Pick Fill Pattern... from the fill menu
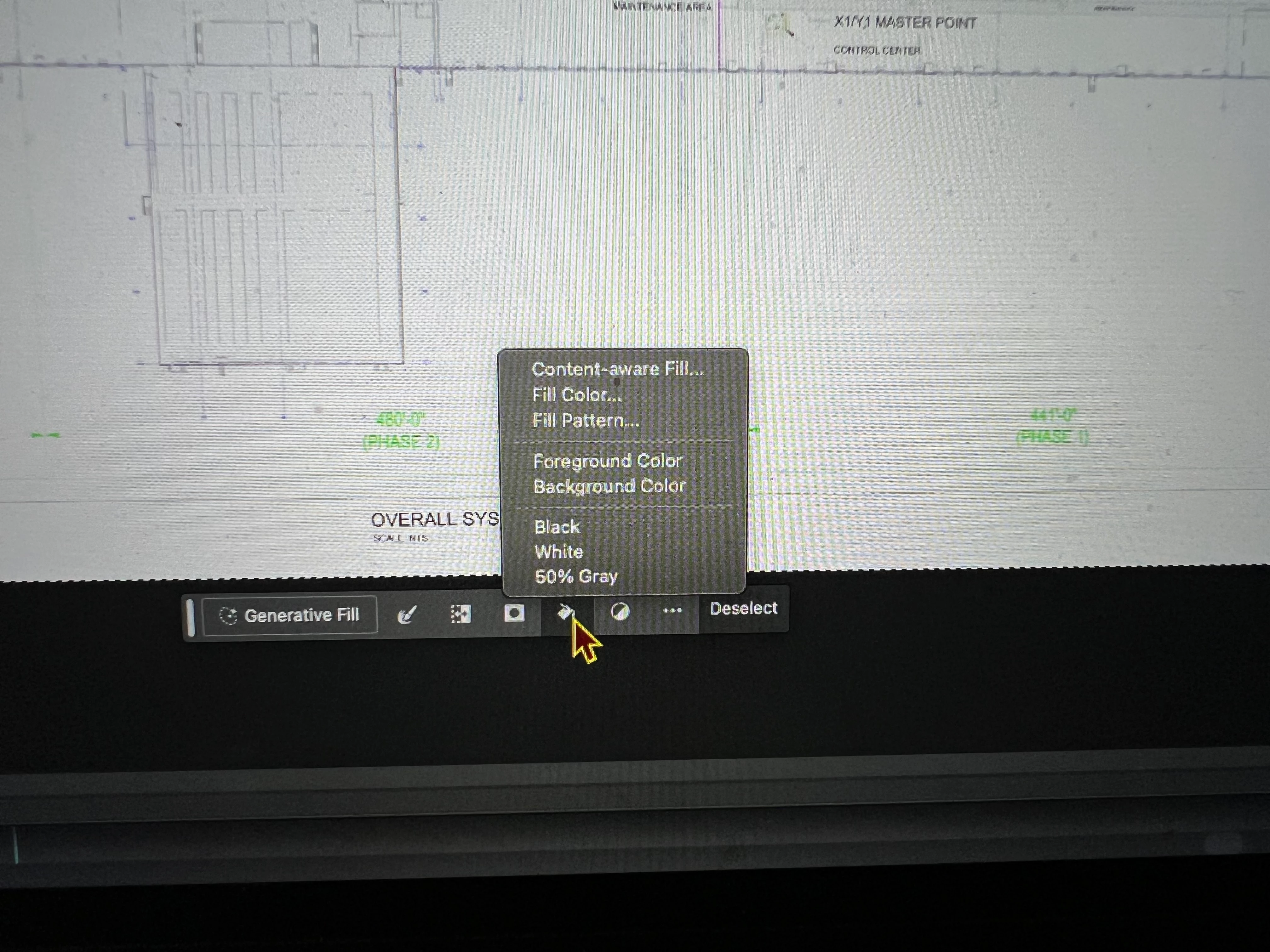This screenshot has width=1270, height=952. (x=586, y=421)
